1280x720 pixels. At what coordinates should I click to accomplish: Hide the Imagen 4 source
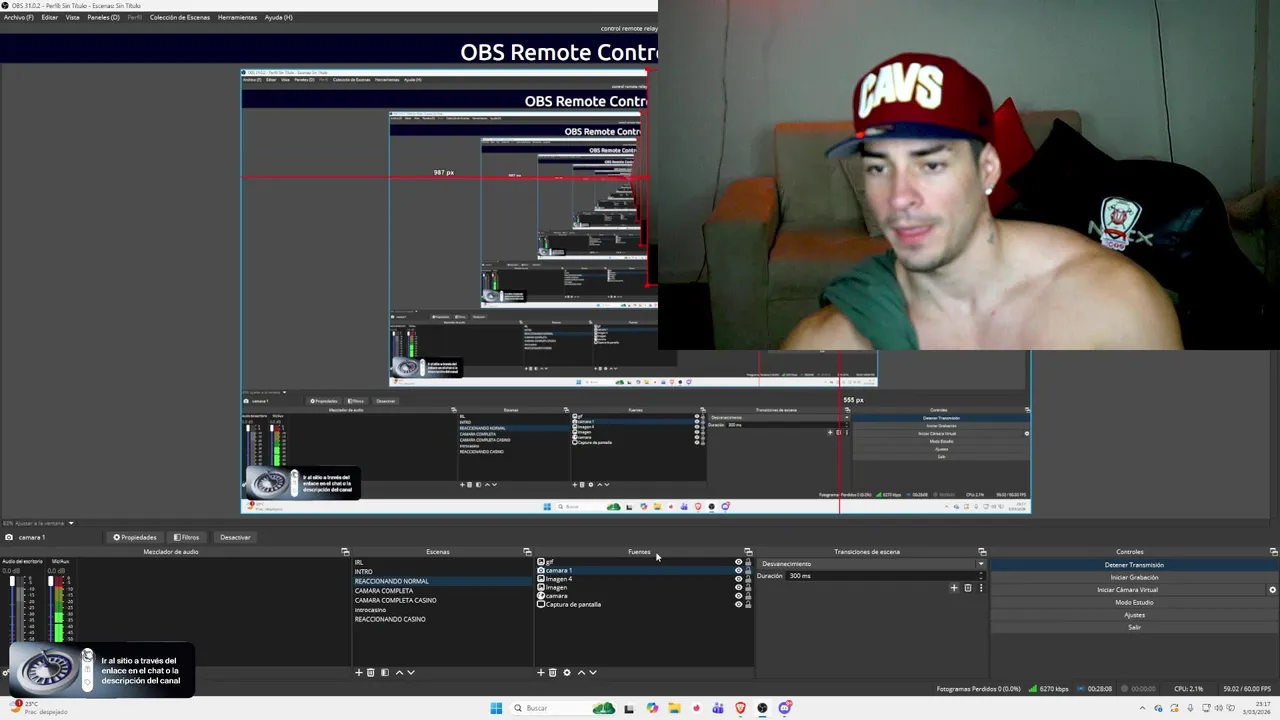pos(739,579)
